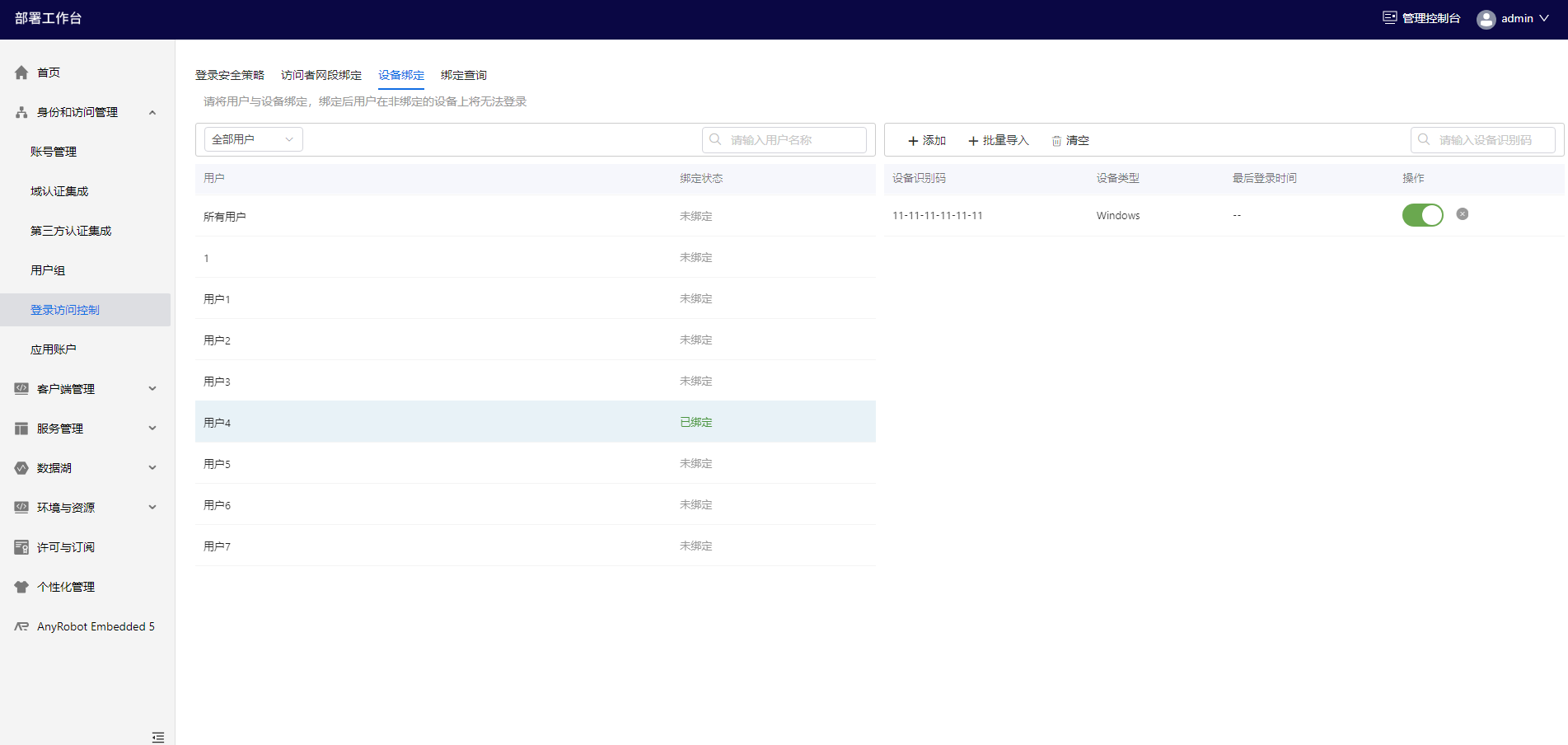Click the home icon in sidebar
The height and width of the screenshot is (745, 1568).
(21, 73)
